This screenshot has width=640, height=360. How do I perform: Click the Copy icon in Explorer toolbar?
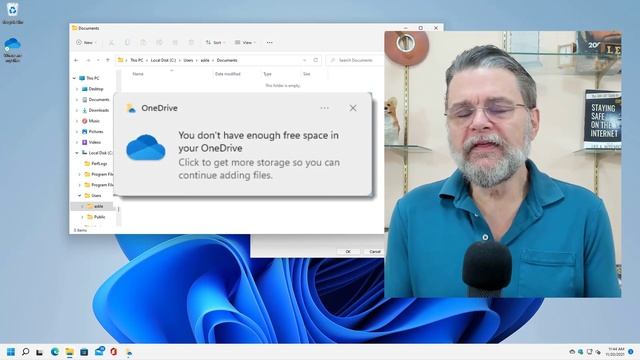(x=127, y=42)
